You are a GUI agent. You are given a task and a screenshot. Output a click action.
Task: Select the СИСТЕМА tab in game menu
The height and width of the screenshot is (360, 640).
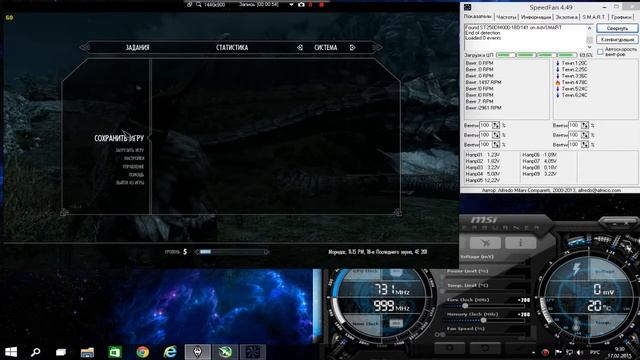[325, 47]
